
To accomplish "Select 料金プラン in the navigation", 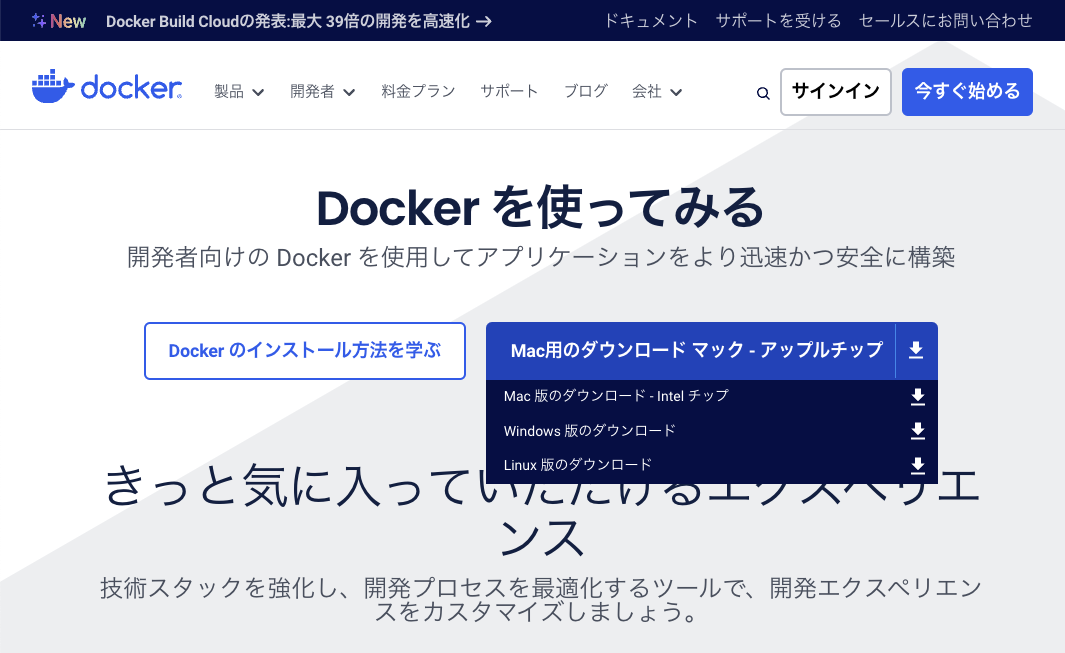I will point(418,91).
